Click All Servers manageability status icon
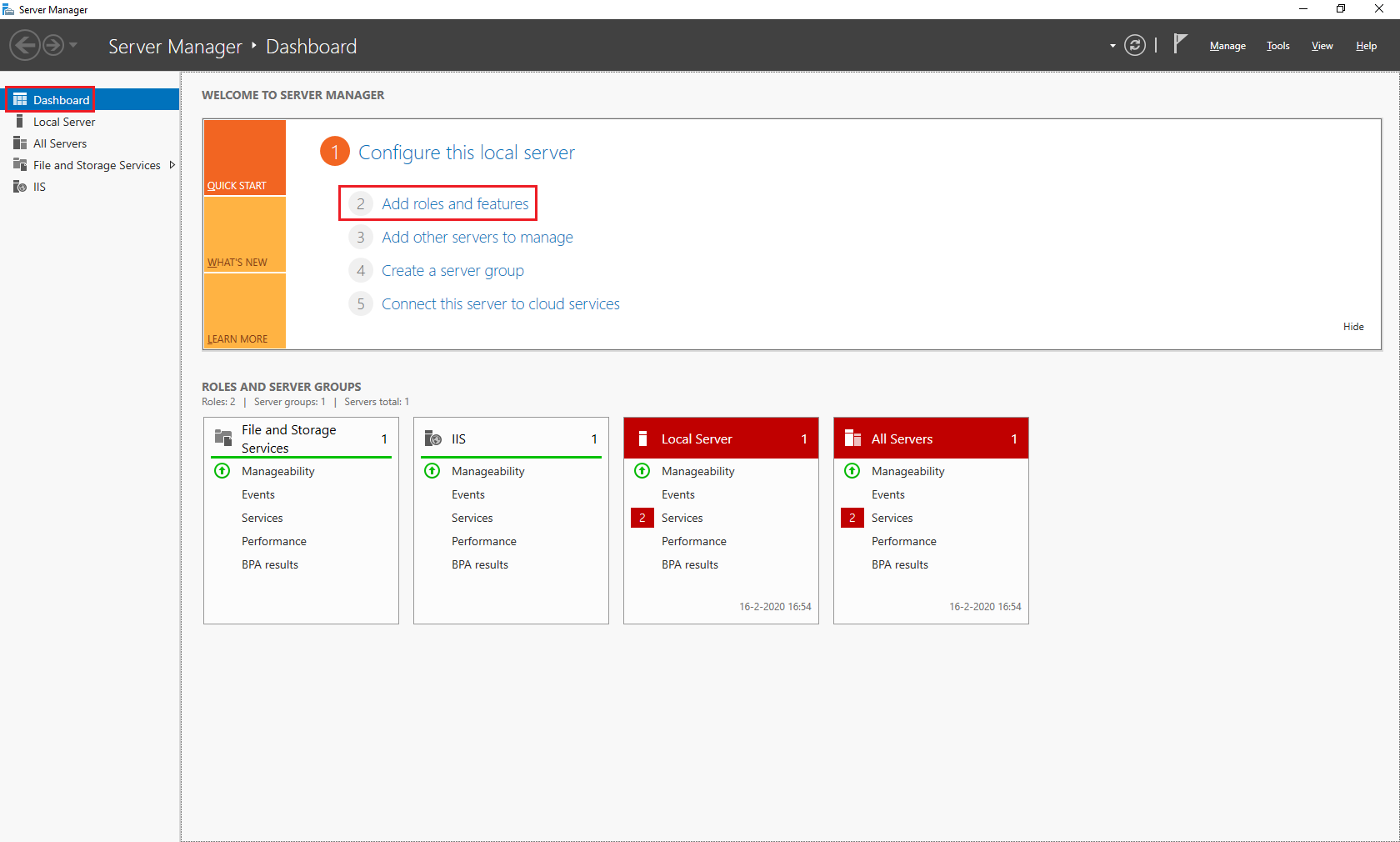The width and height of the screenshot is (1400, 842). click(x=852, y=471)
